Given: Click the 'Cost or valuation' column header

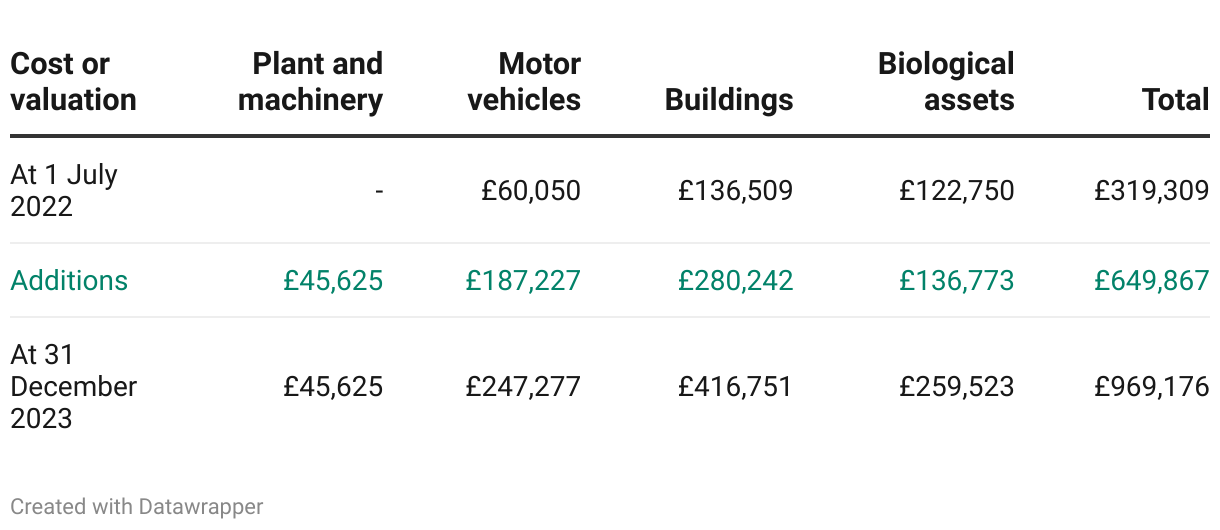Looking at the screenshot, I should click(x=73, y=82).
